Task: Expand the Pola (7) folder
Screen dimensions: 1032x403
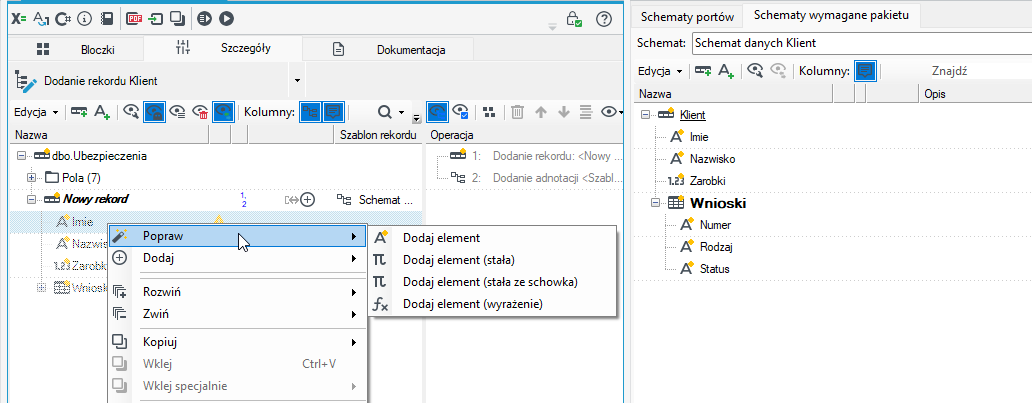Action: [x=31, y=178]
